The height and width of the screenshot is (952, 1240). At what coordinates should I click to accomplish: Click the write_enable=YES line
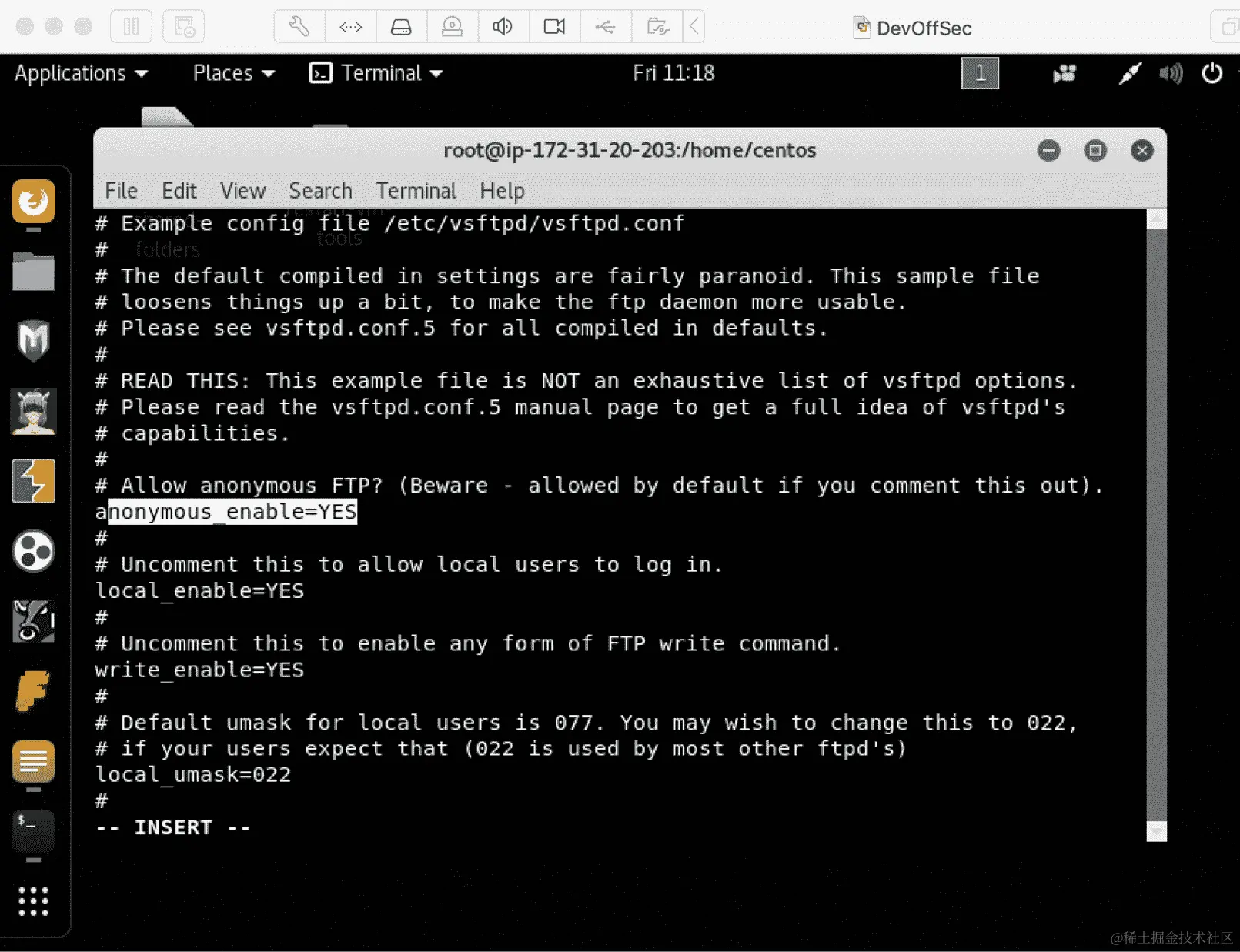pyautogui.click(x=199, y=670)
